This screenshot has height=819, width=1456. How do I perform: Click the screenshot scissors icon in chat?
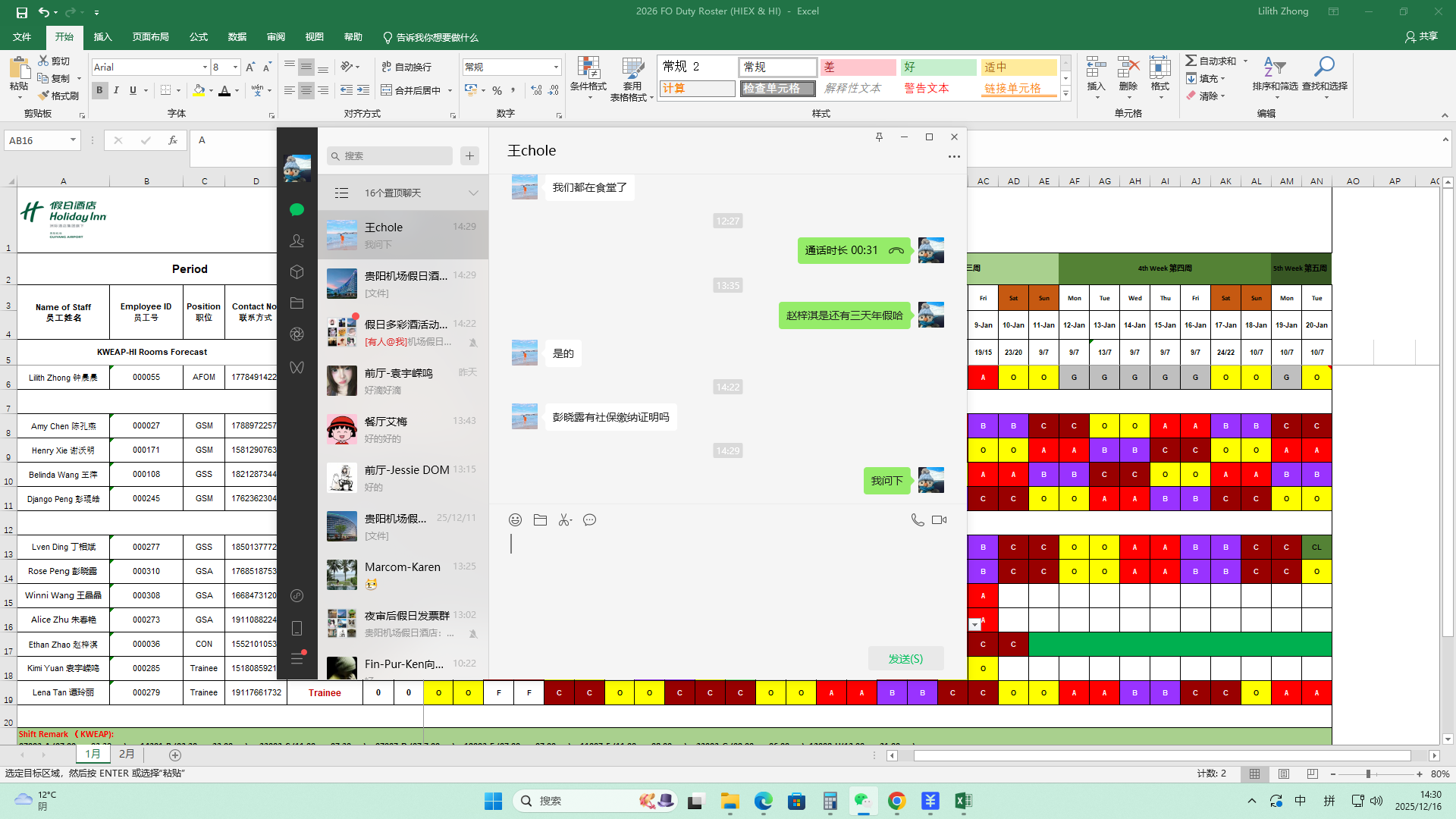point(565,520)
